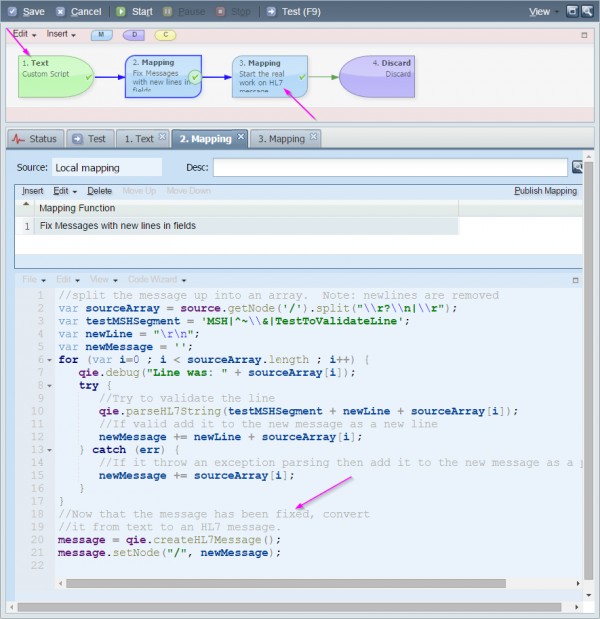Viewport: 600px width, 619px height.
Task: Maximize the code editor panel
Action: pos(576,280)
